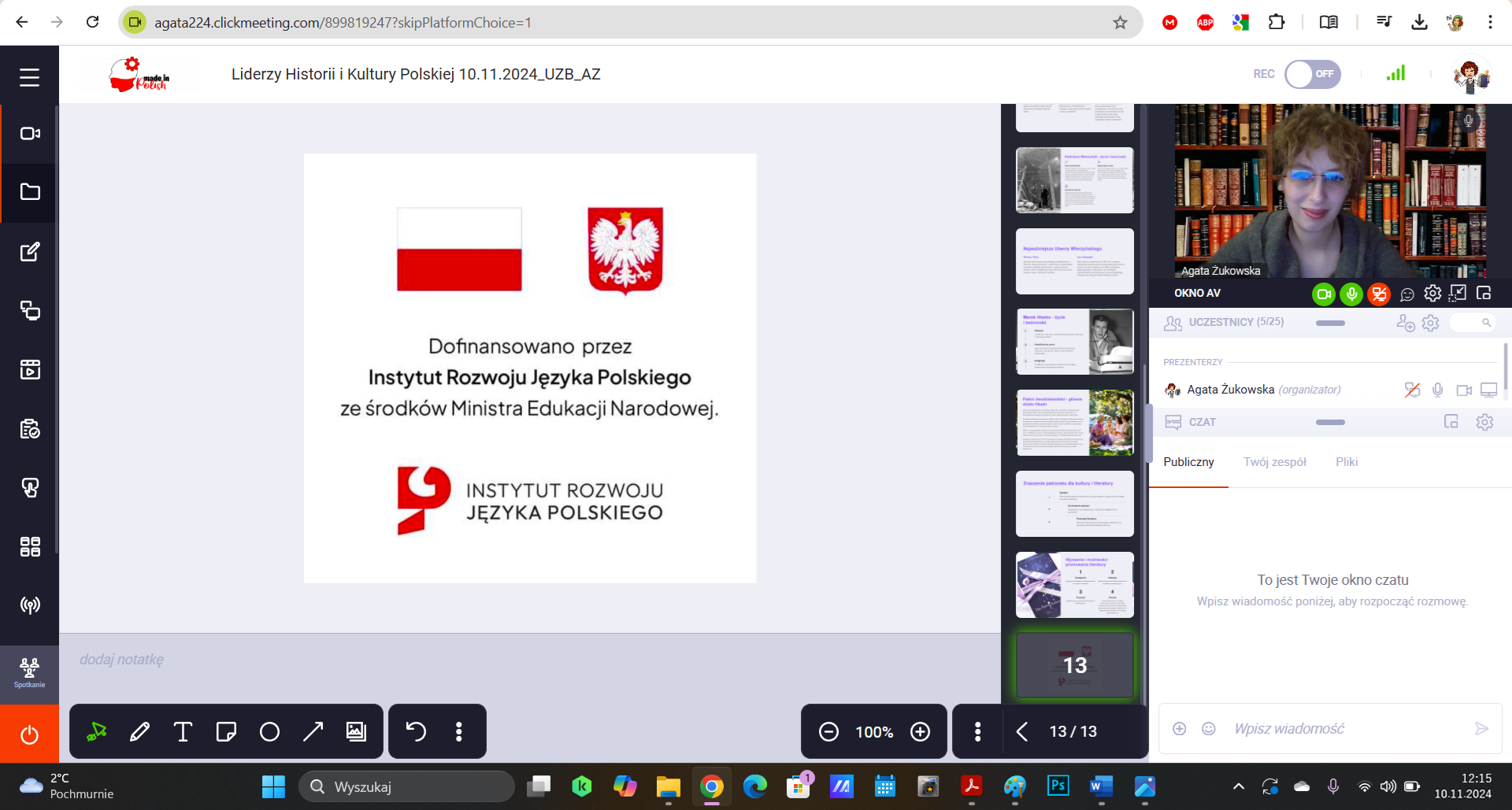Screen dimensions: 1512x810
Task: Open the whiteboard edit tool in sidebar
Action: click(x=29, y=252)
